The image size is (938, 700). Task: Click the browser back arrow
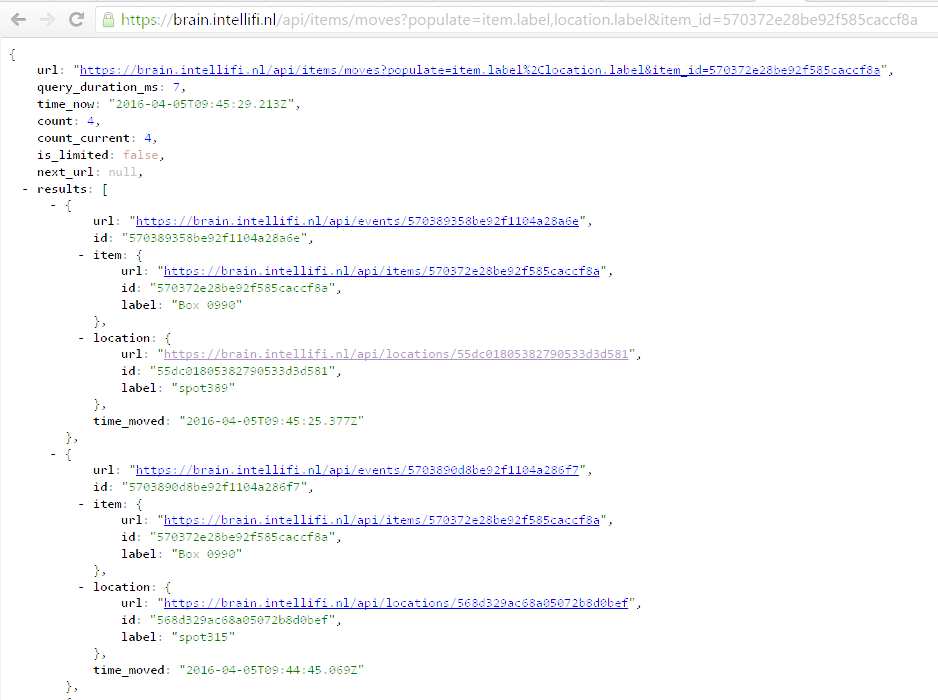click(x=19, y=20)
